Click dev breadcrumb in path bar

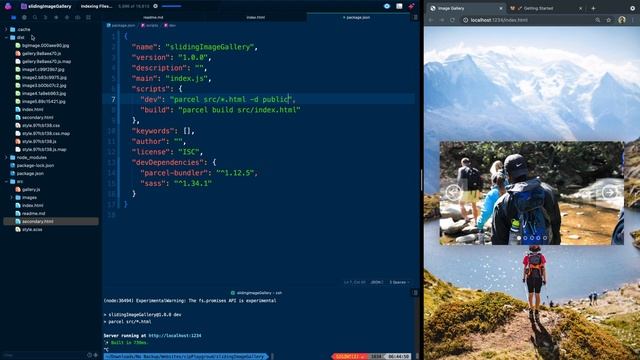170,25
